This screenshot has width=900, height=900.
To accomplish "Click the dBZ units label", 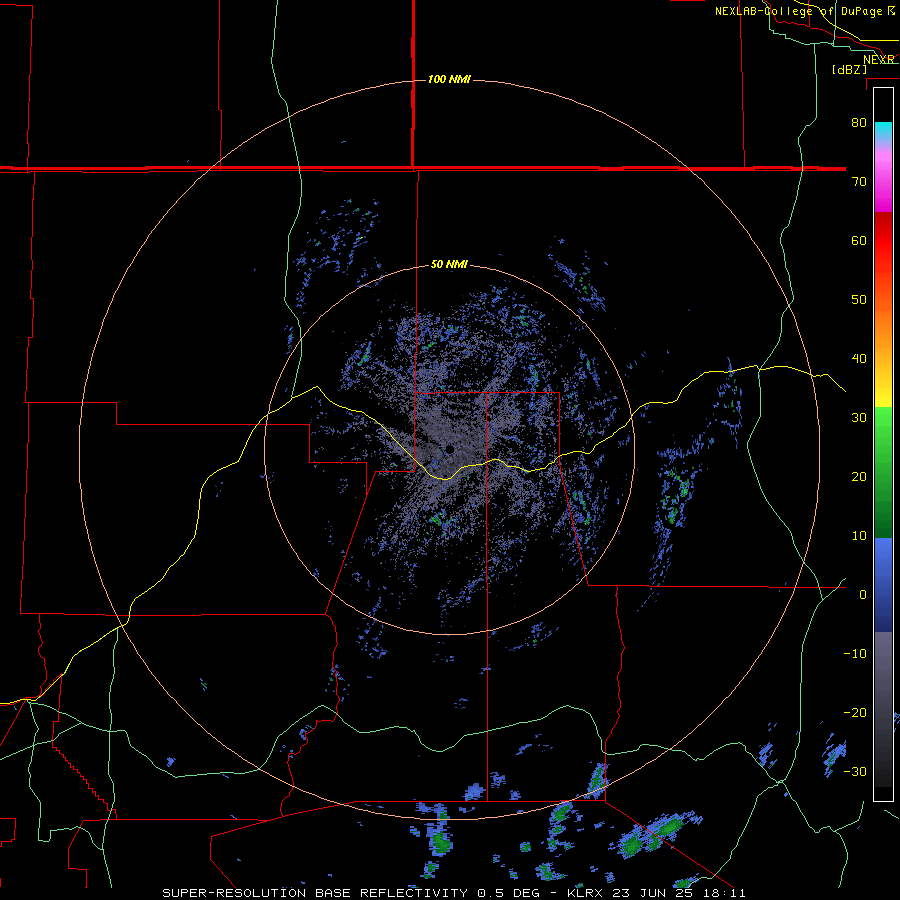I will point(849,70).
